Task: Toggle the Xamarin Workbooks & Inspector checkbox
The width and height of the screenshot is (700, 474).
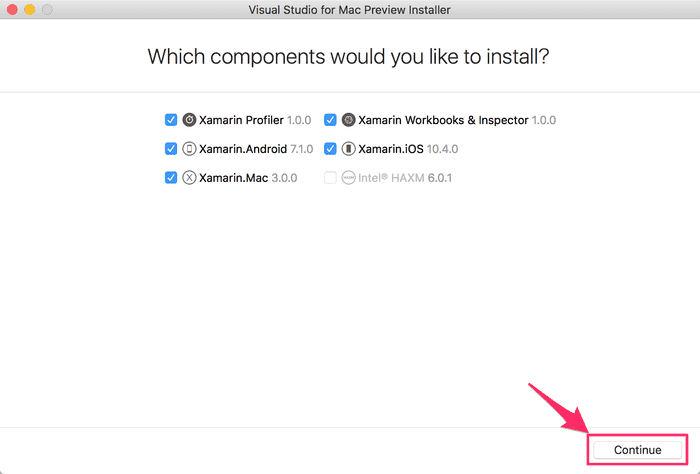Action: coord(330,120)
